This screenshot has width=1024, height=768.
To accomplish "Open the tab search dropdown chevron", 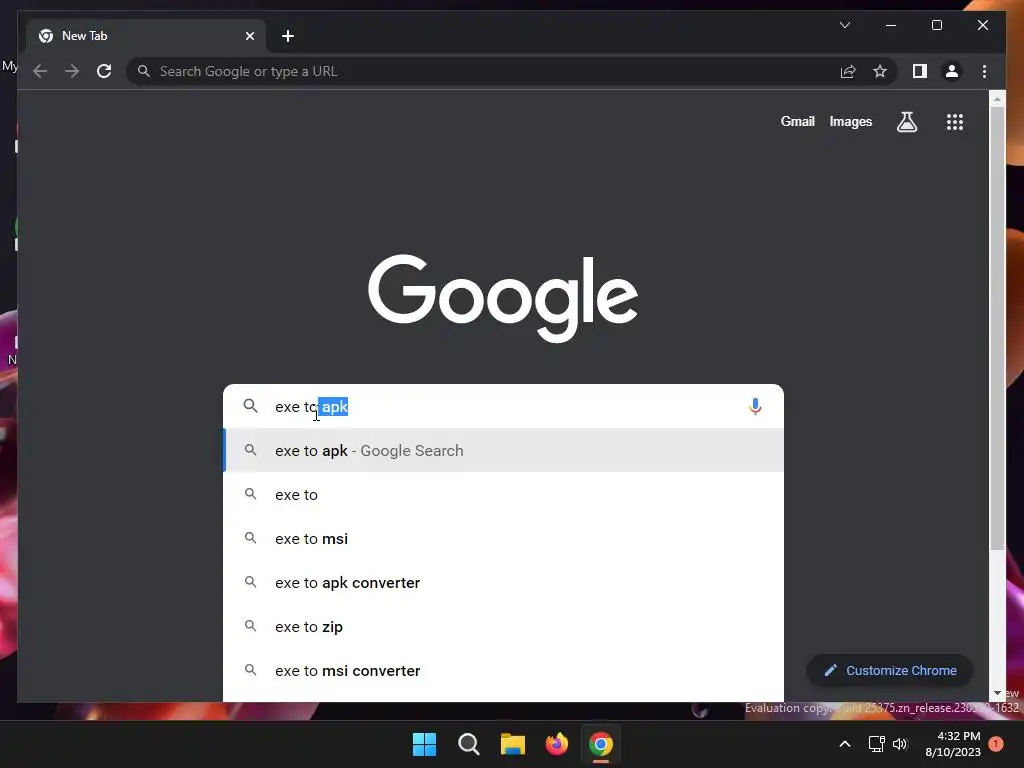I will tap(844, 25).
